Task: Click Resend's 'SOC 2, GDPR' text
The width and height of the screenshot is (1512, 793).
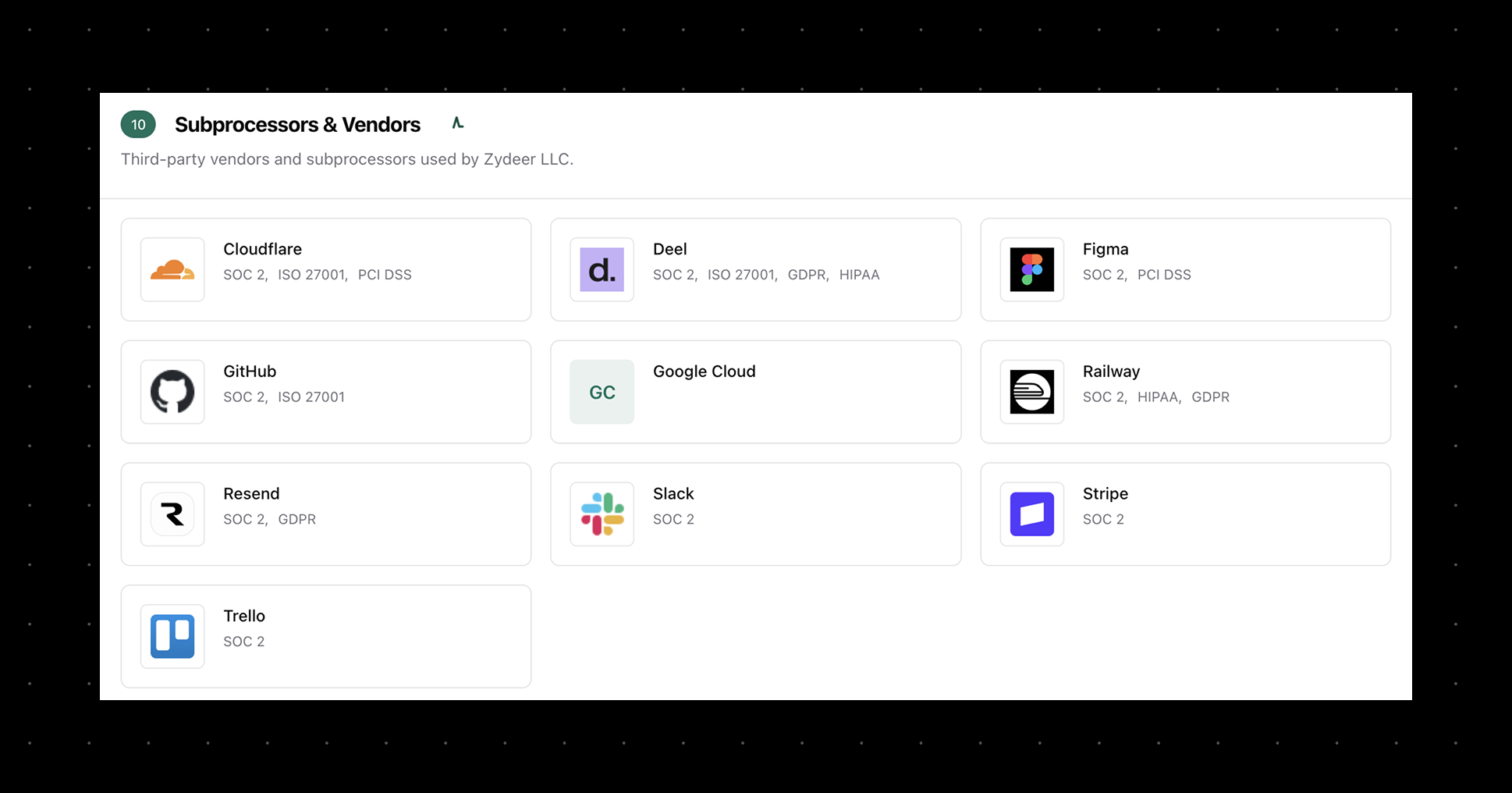Action: pos(269,519)
